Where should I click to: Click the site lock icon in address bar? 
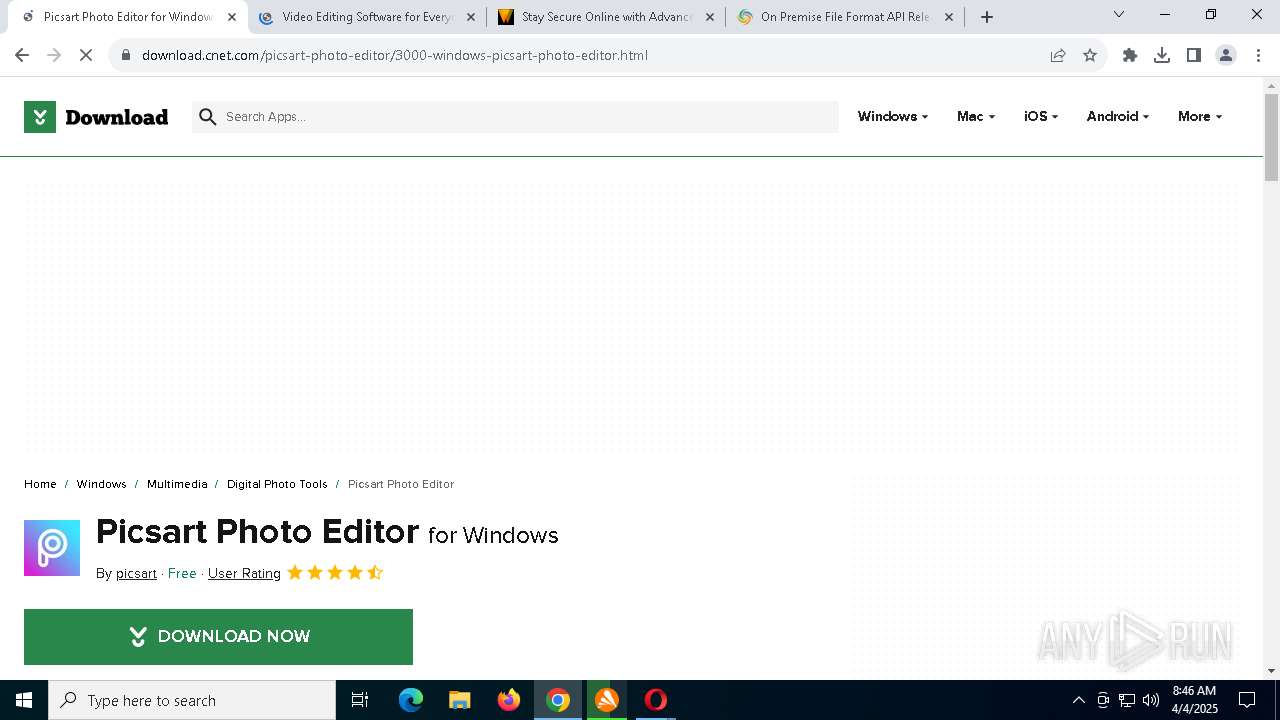coord(126,55)
